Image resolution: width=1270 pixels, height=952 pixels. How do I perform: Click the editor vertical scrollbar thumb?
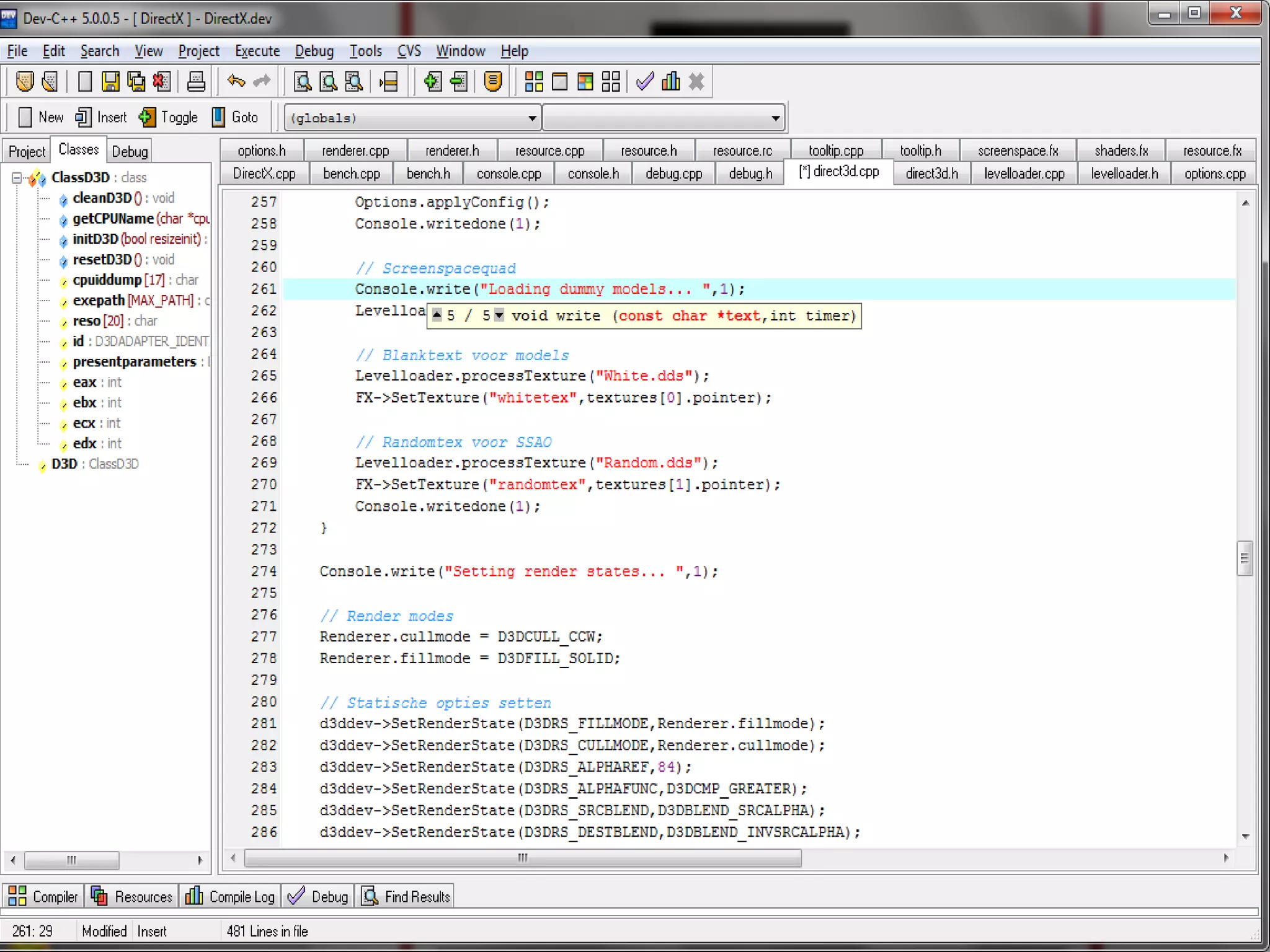point(1244,558)
